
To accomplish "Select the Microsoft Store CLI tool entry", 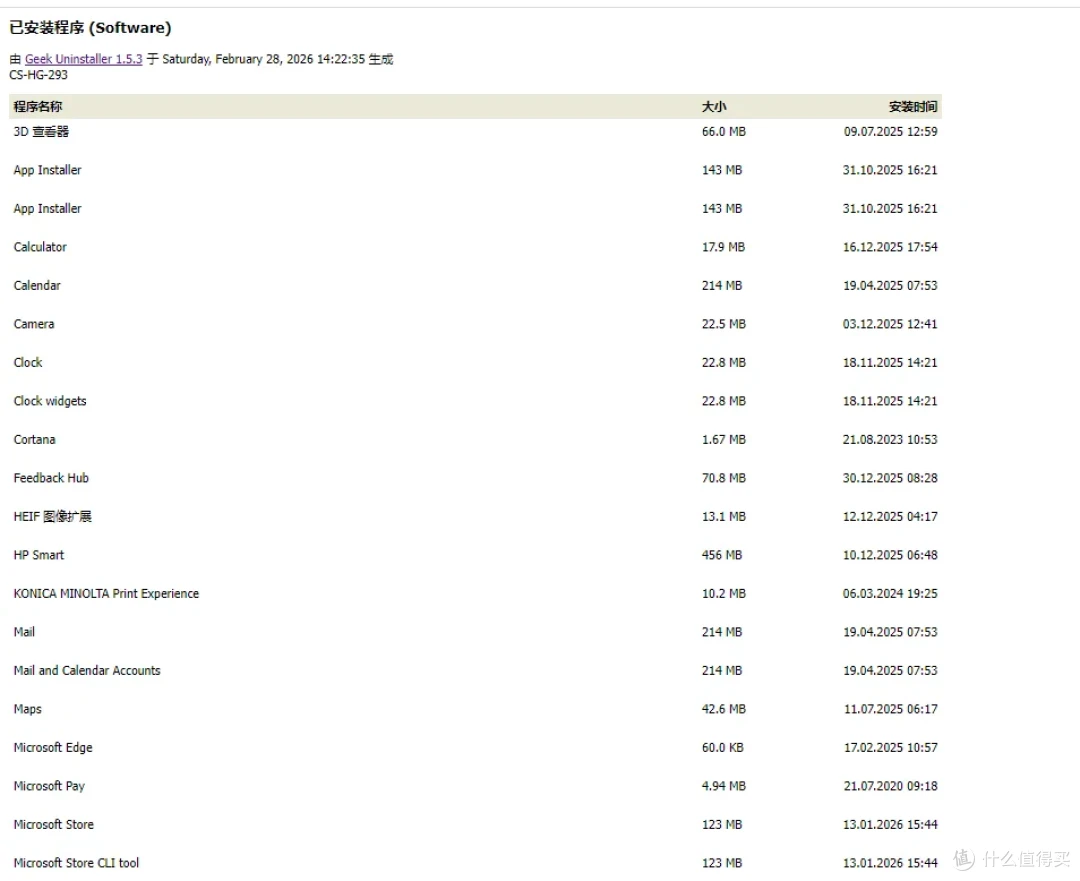I will pos(76,863).
